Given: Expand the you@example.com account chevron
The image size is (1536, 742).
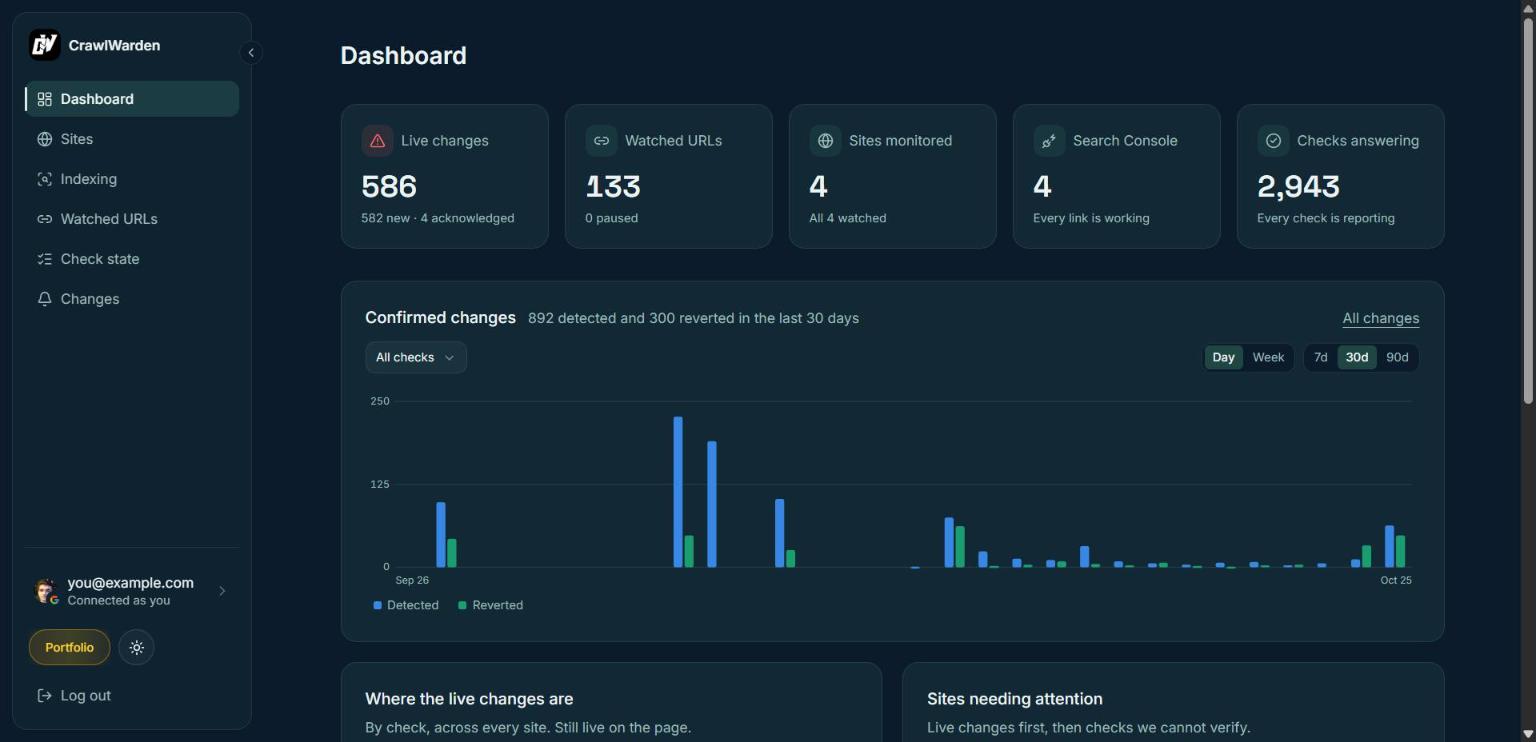Looking at the screenshot, I should 222,591.
